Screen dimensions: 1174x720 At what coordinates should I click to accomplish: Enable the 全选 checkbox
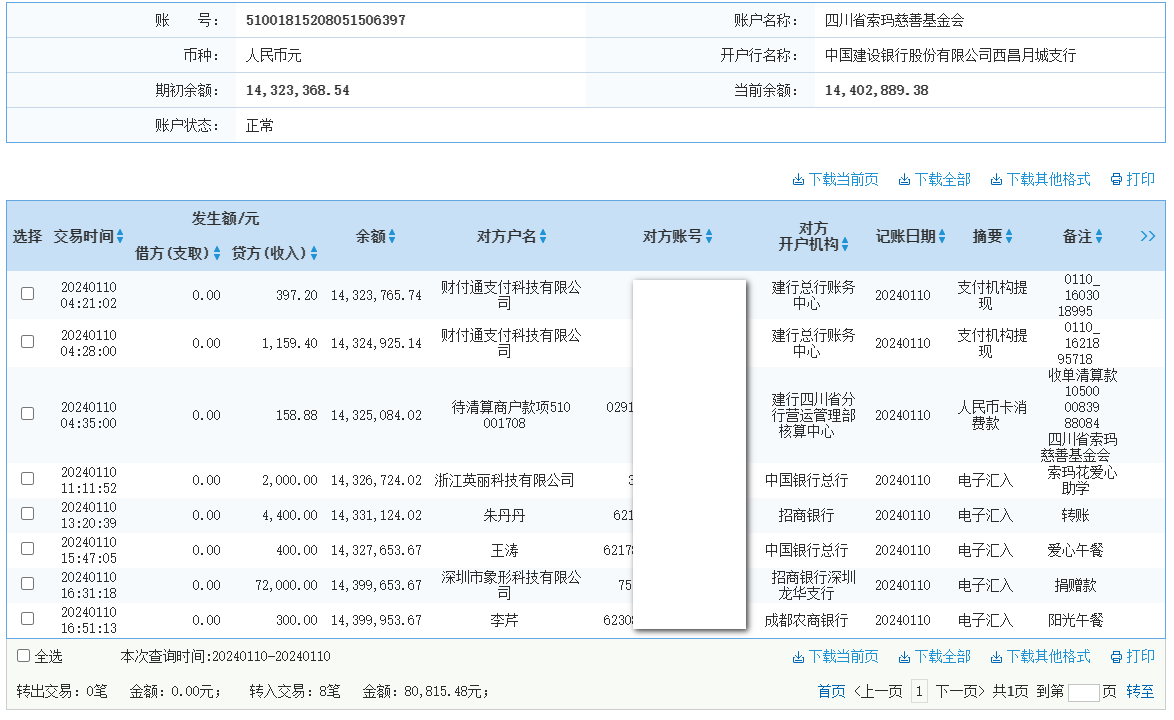(23, 656)
